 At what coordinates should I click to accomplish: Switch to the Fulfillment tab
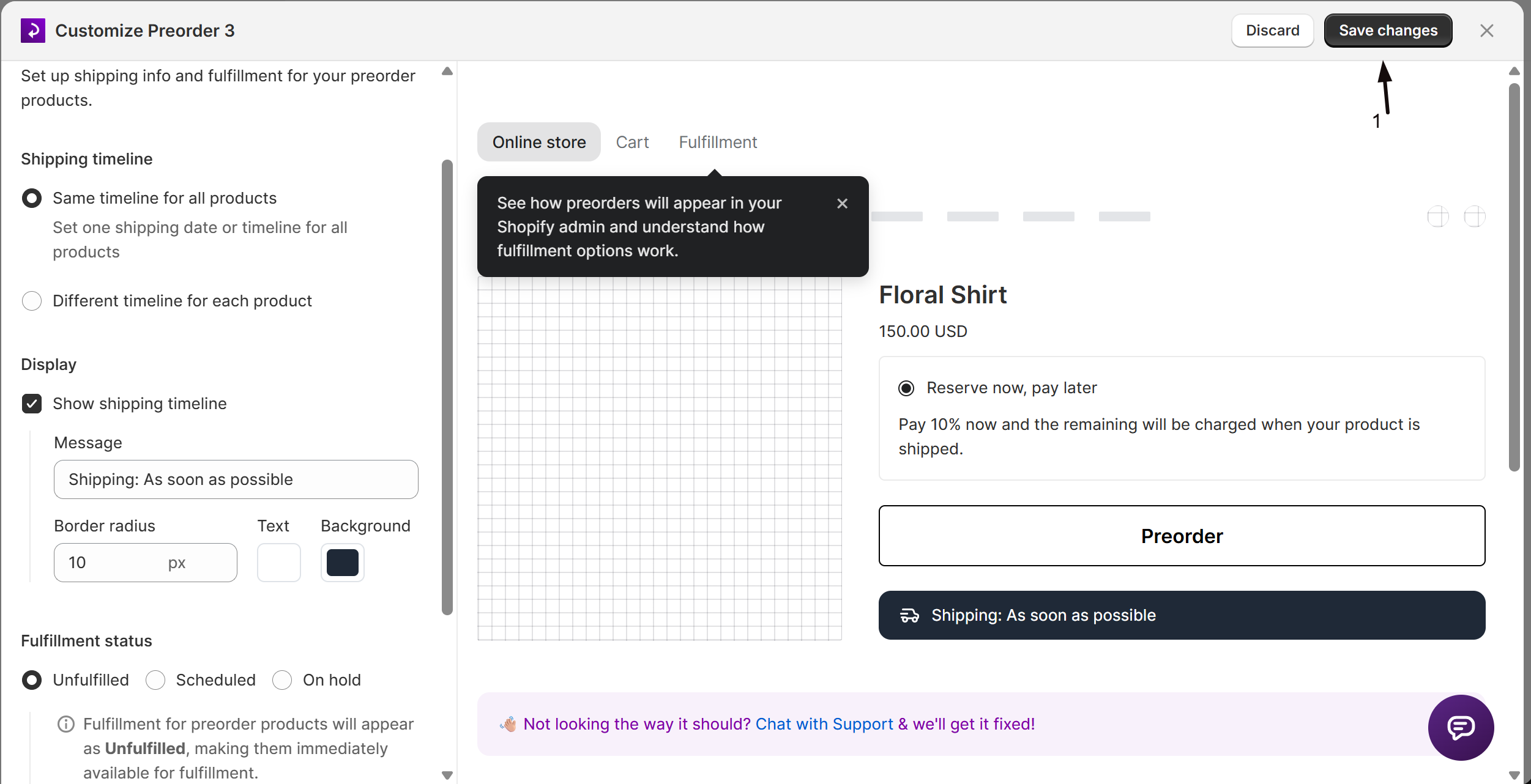pyautogui.click(x=718, y=142)
